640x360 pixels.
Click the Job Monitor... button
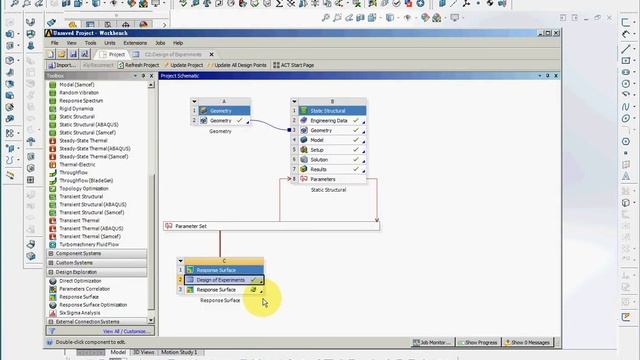[x=432, y=342]
